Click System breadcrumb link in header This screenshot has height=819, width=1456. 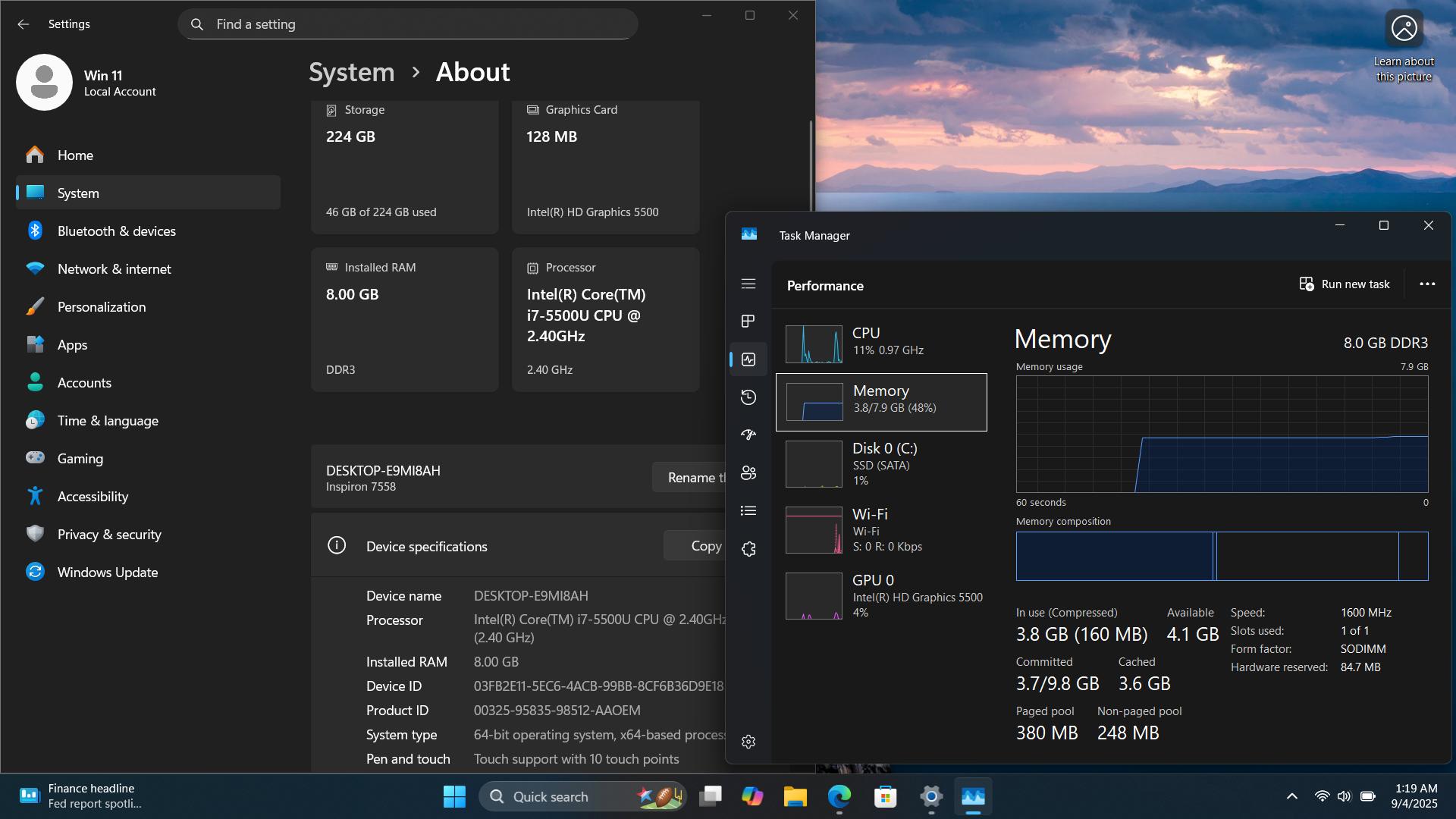(x=351, y=72)
